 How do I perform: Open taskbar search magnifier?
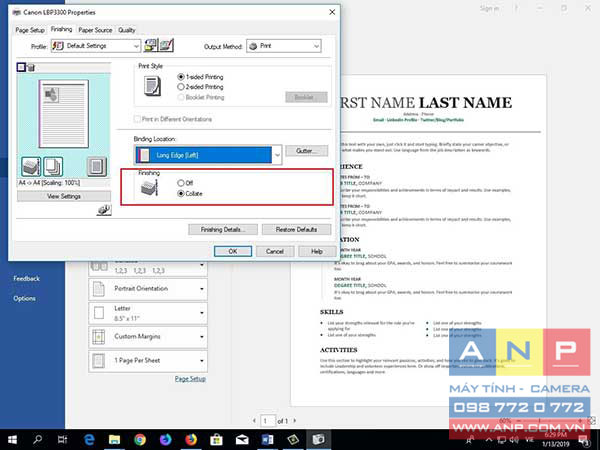pyautogui.click(x=38, y=440)
